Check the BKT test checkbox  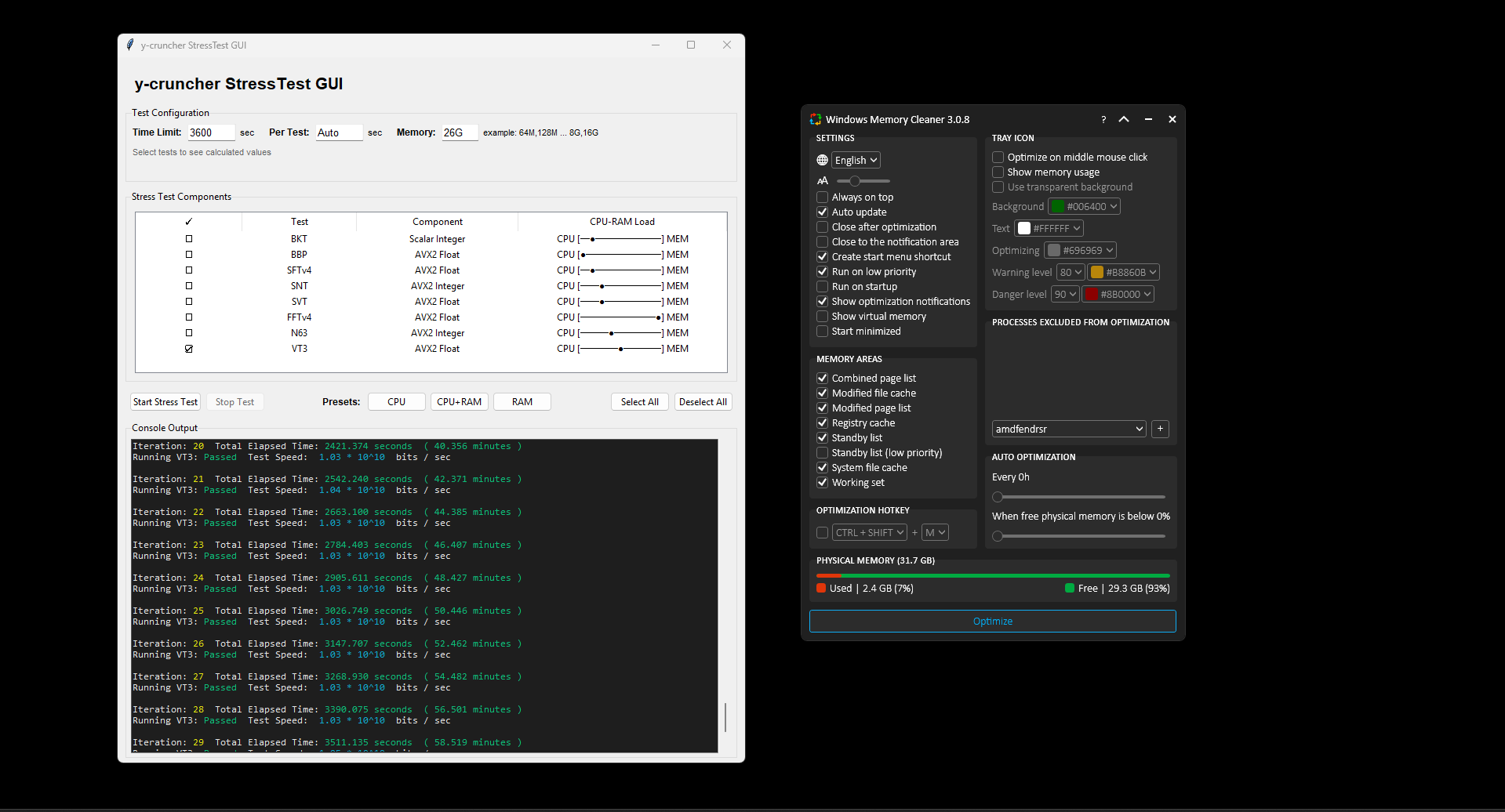[188, 239]
